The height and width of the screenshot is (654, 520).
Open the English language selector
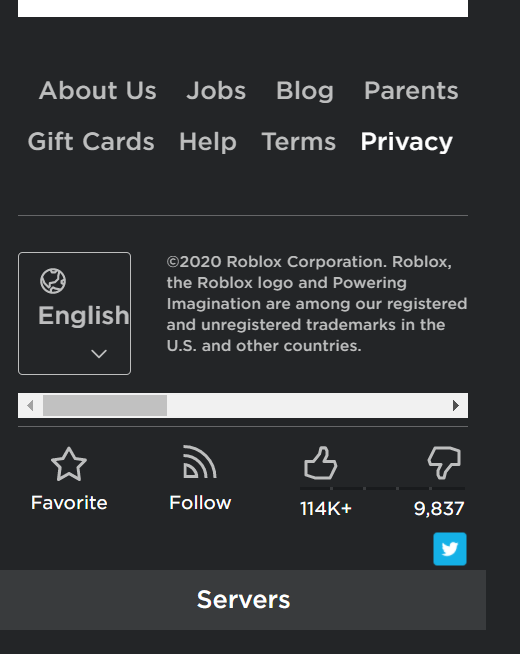tap(74, 313)
